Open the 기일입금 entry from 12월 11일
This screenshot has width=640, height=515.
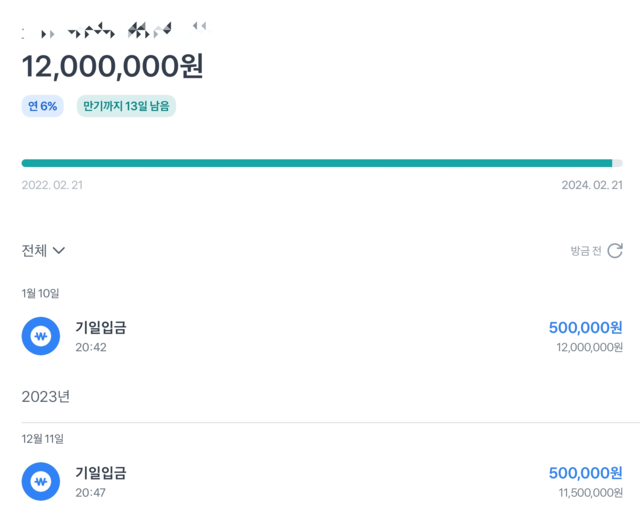coord(101,473)
